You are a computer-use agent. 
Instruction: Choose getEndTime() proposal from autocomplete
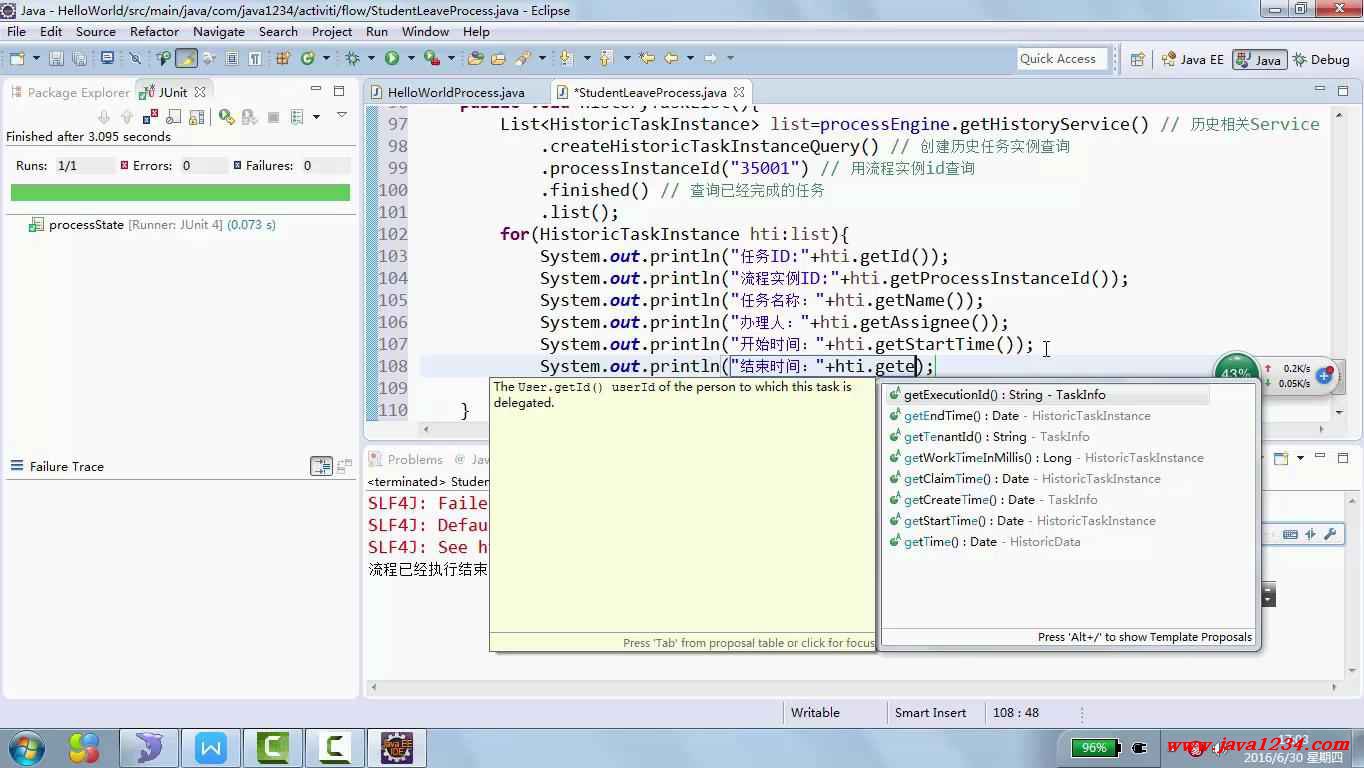tap(1047, 416)
